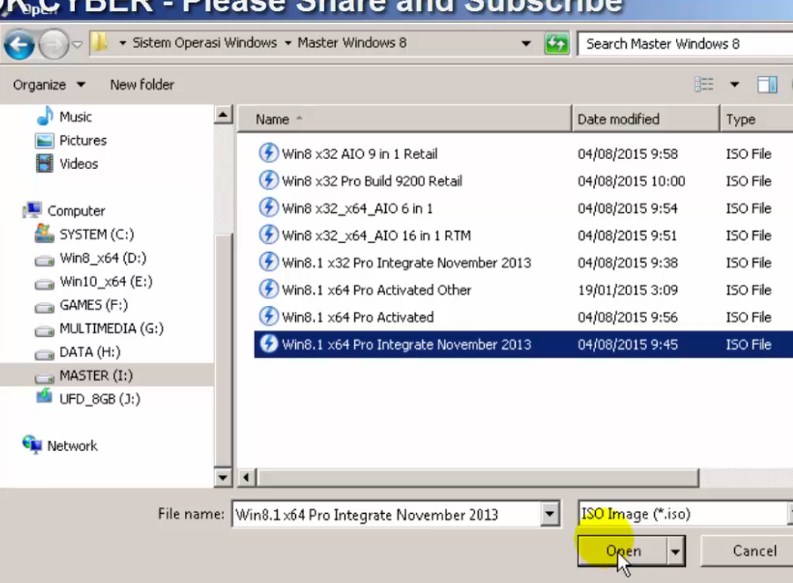Image resolution: width=793 pixels, height=583 pixels.
Task: Open the ISO Image (*.iso) file type combo
Action: click(685, 514)
